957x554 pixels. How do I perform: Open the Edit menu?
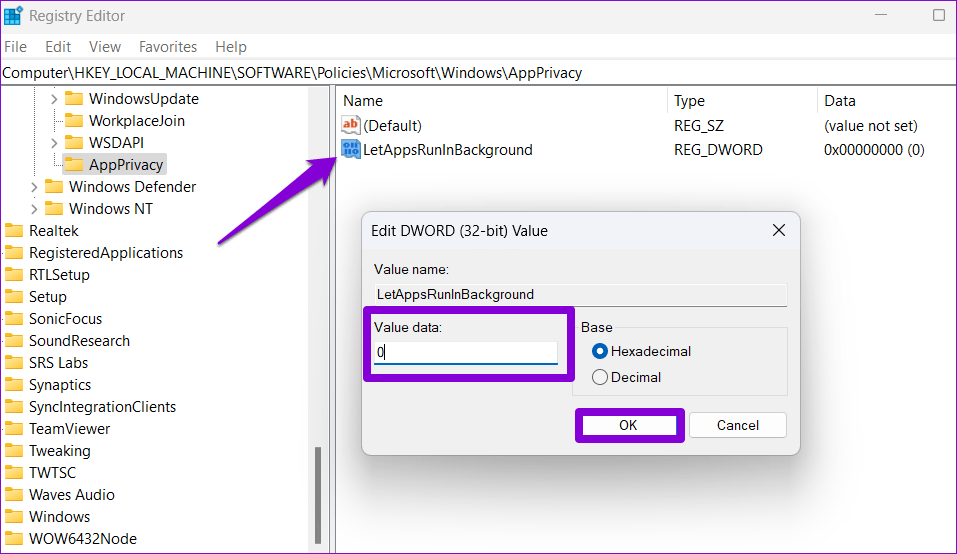click(x=58, y=46)
